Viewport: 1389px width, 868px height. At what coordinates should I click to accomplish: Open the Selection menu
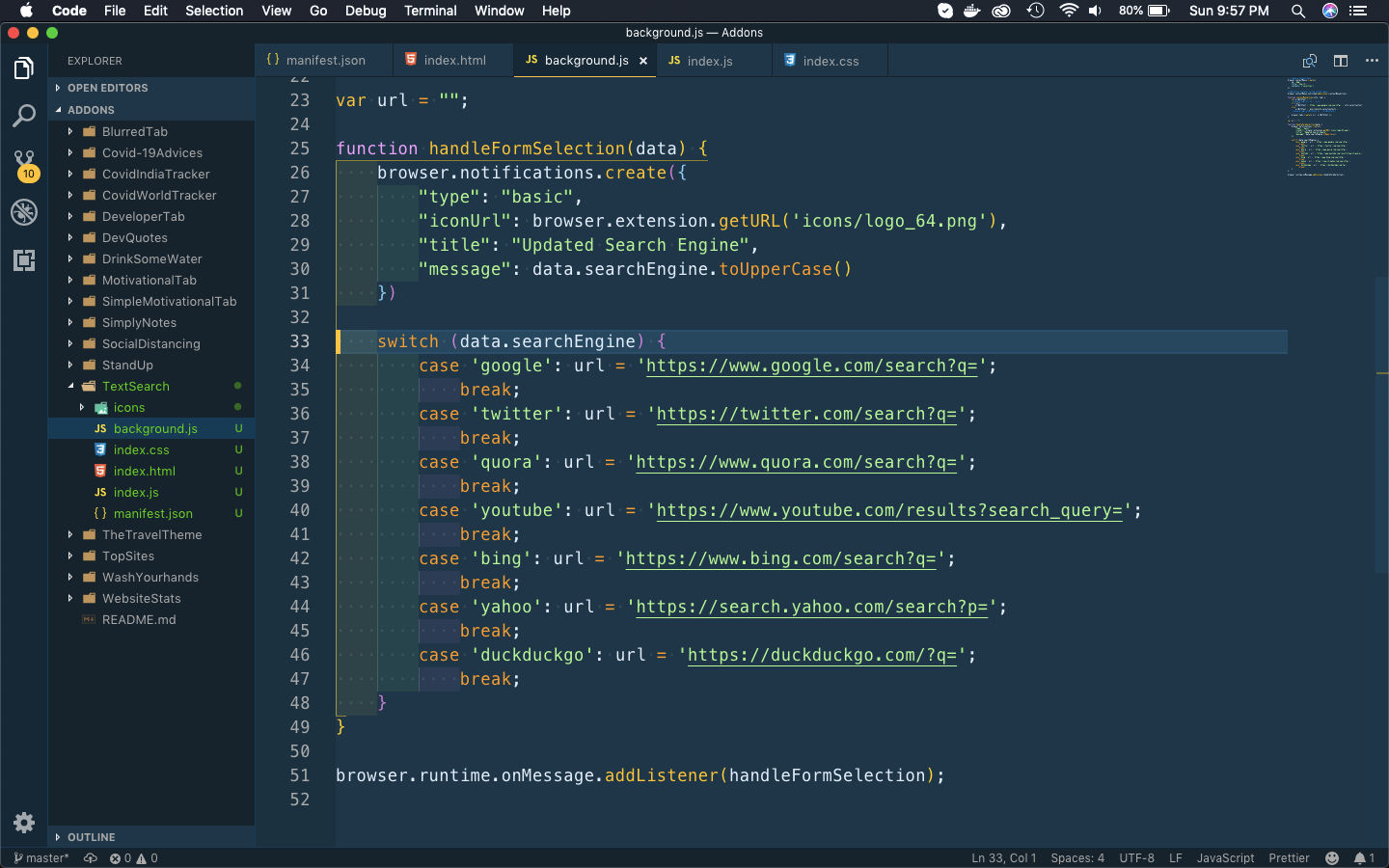click(214, 11)
